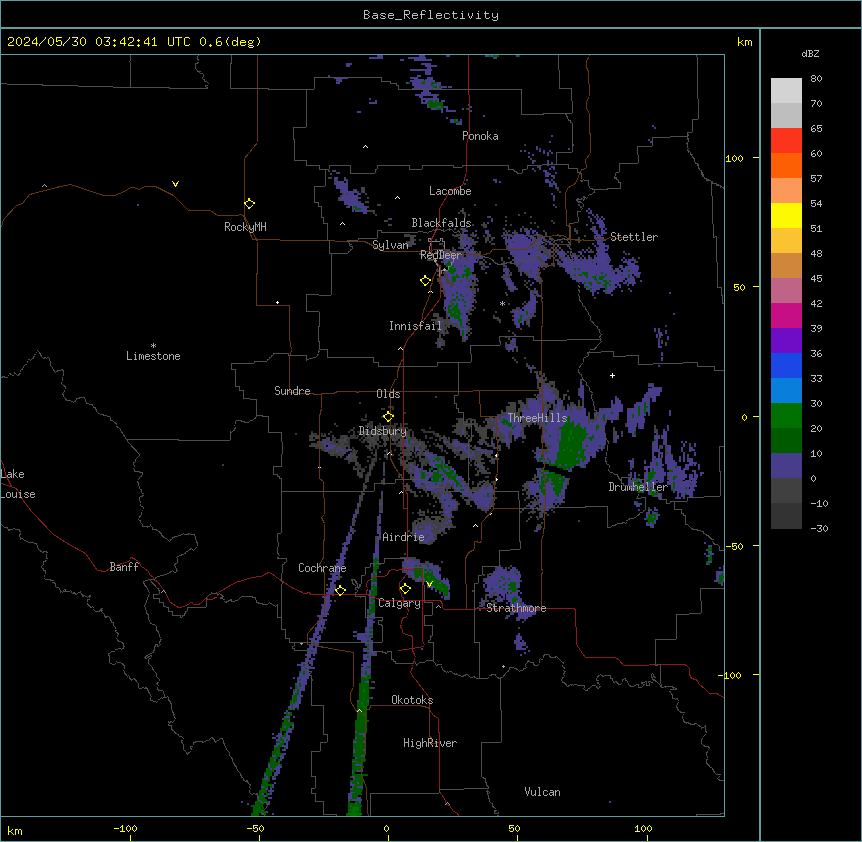Click the Olds town label
Screen dimensions: 862x842
[388, 394]
